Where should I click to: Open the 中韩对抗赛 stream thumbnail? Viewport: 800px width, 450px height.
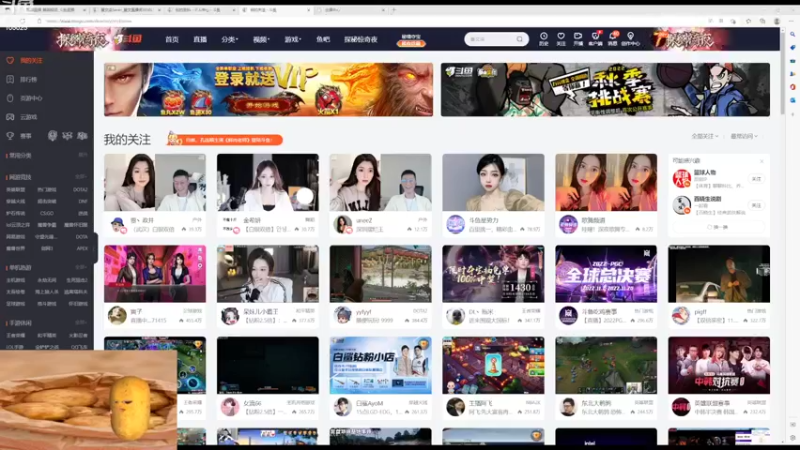click(x=719, y=365)
